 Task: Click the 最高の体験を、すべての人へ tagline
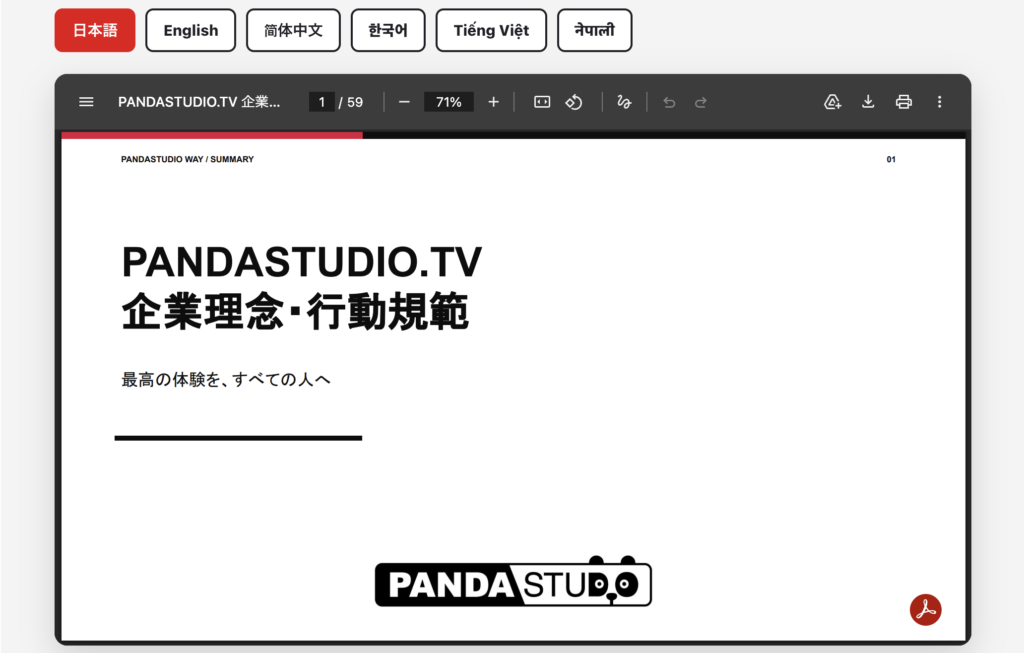tap(226, 379)
